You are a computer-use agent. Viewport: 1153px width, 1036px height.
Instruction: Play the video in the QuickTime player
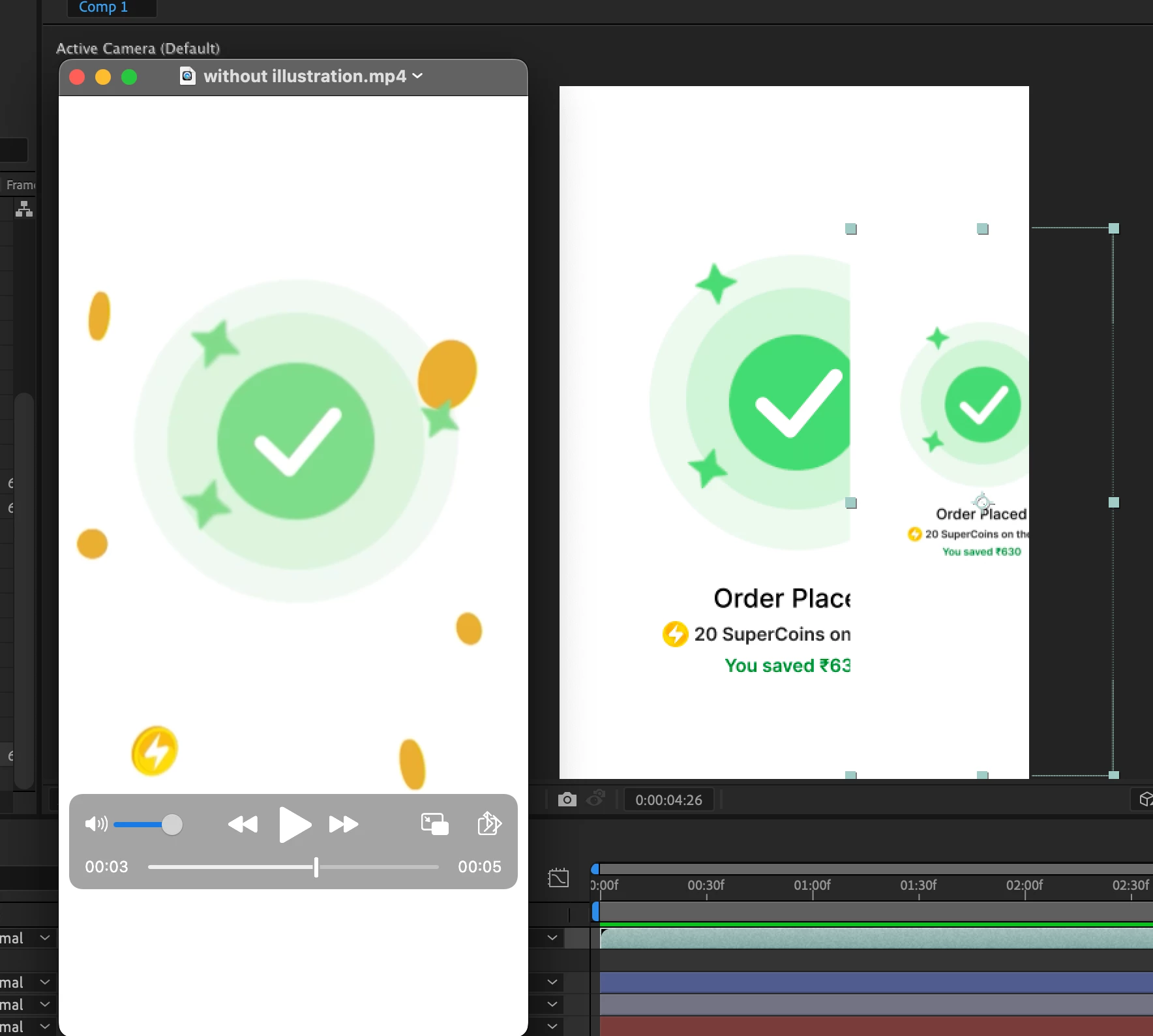(295, 825)
